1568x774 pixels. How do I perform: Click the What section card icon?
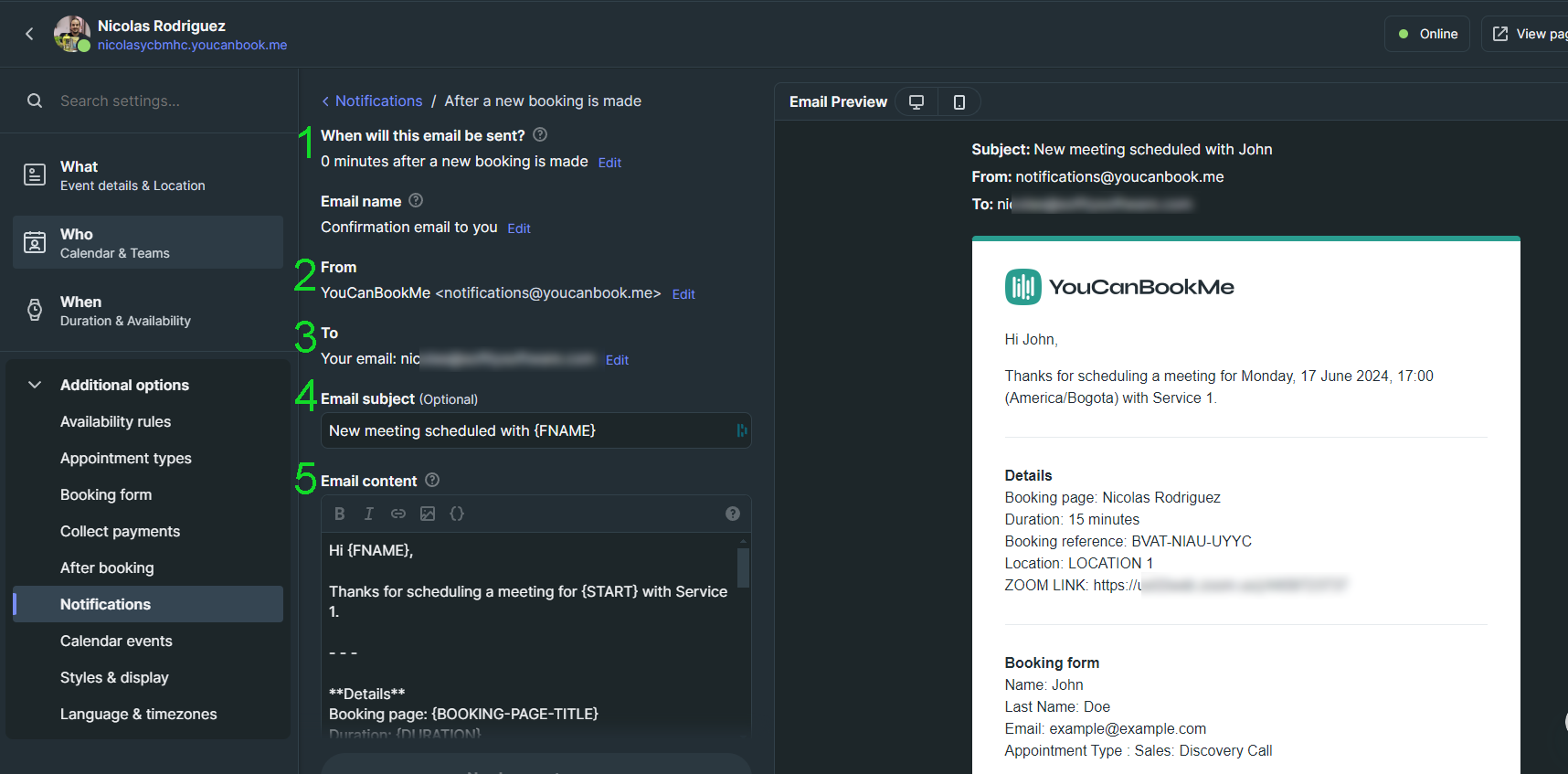[x=35, y=175]
